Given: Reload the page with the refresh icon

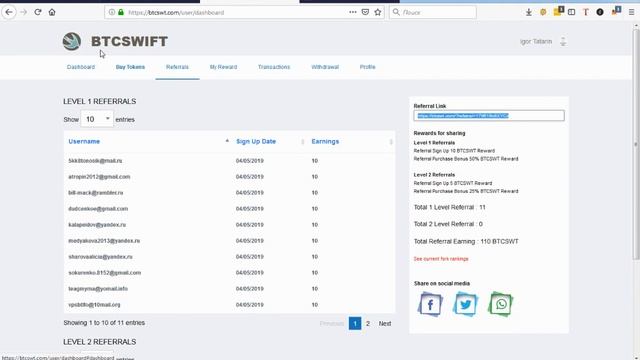Looking at the screenshot, I should tap(38, 12).
